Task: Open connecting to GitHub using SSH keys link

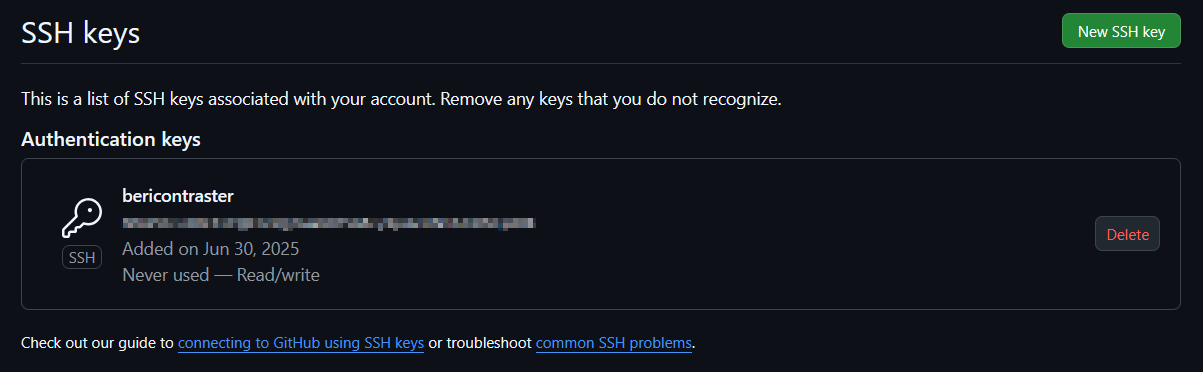Action: tap(301, 343)
